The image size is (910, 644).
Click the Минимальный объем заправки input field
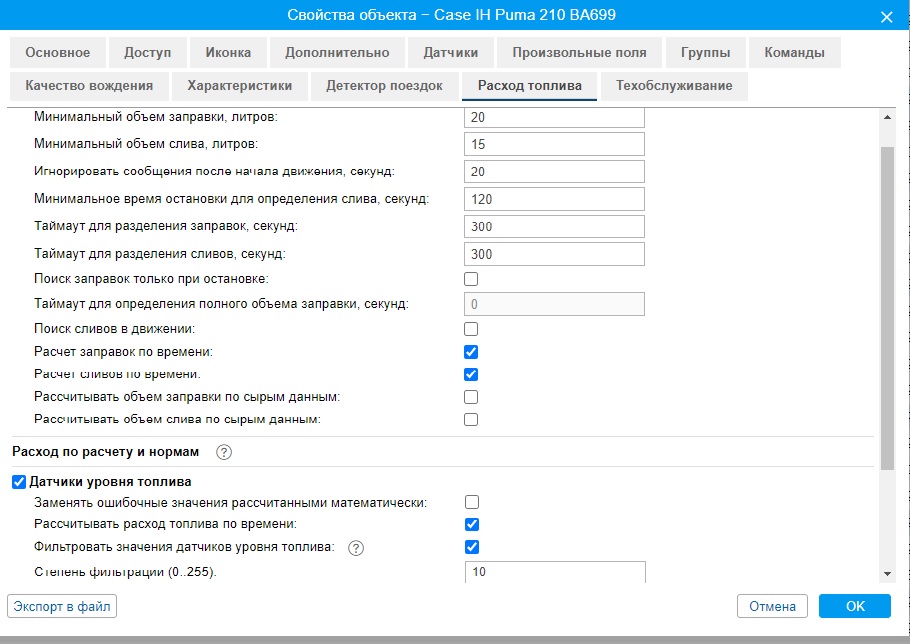[554, 118]
